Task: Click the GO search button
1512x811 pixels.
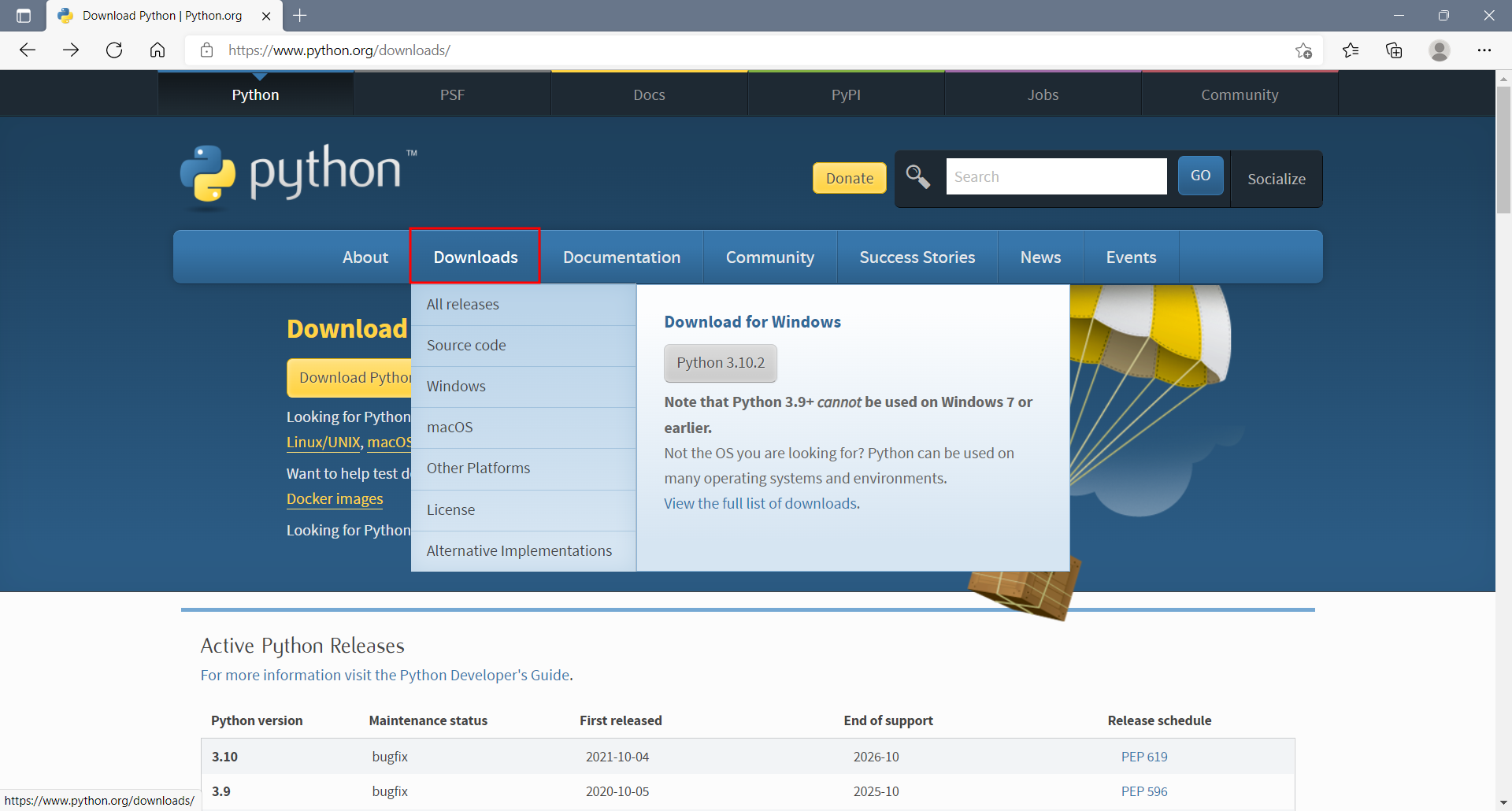Action: click(x=1201, y=176)
